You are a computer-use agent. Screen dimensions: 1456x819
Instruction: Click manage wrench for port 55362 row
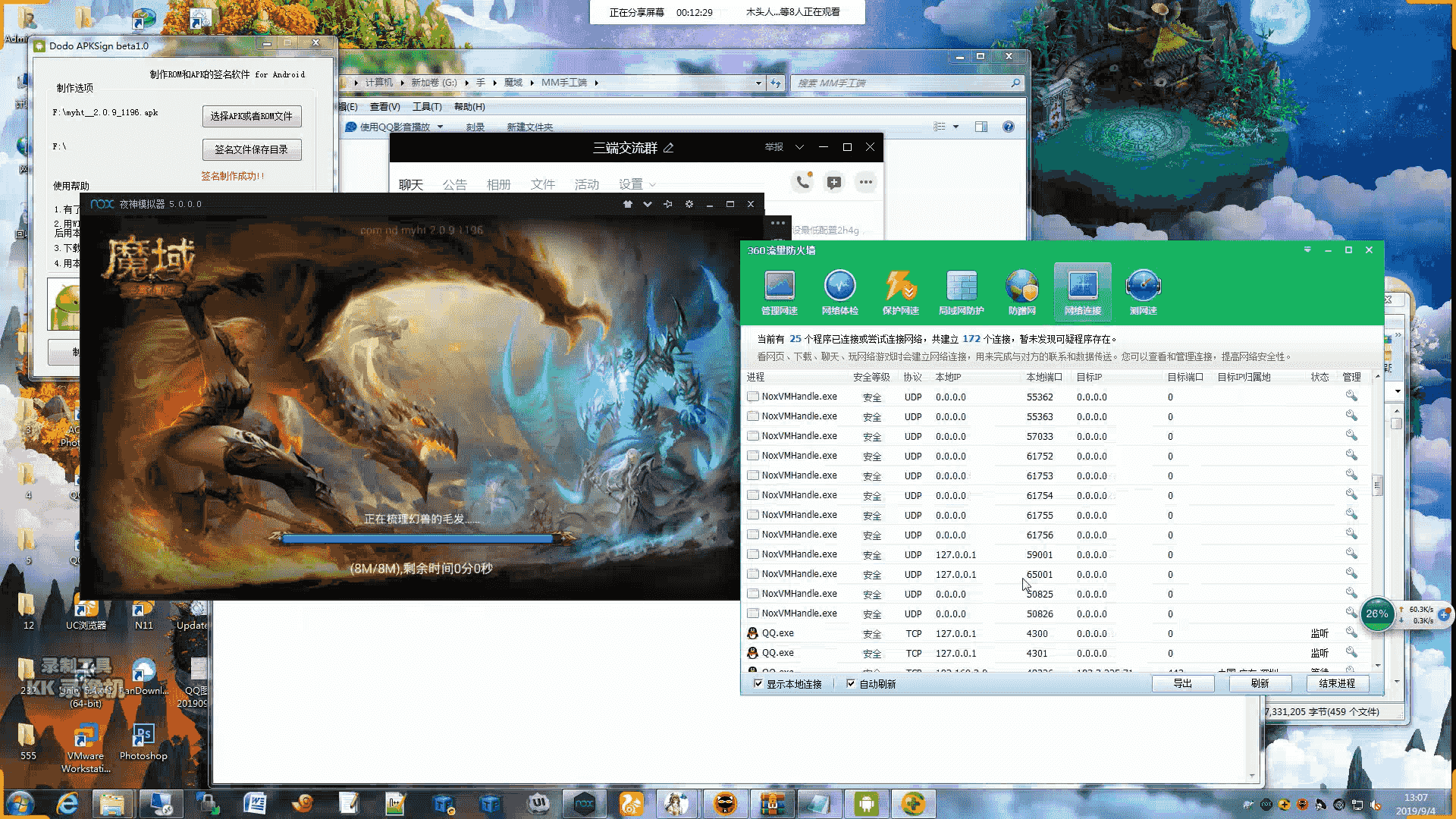pos(1351,396)
